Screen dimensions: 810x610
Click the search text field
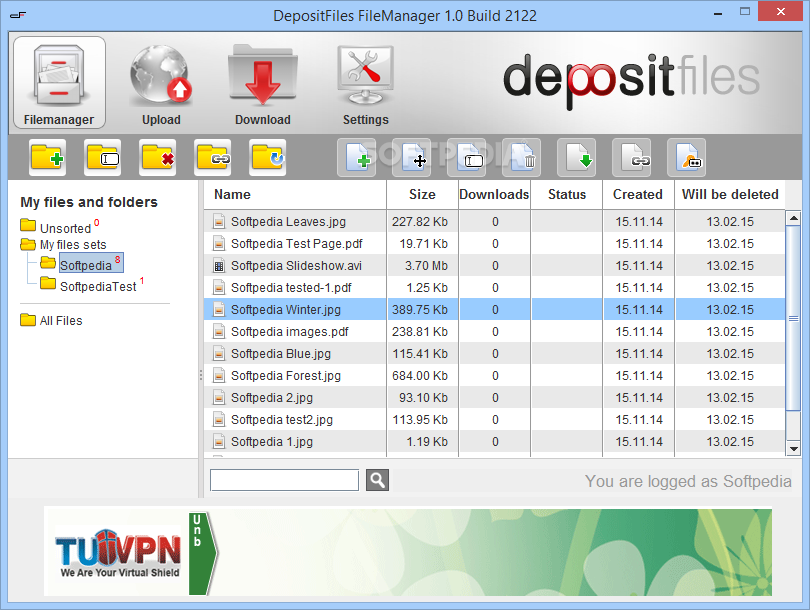(284, 480)
